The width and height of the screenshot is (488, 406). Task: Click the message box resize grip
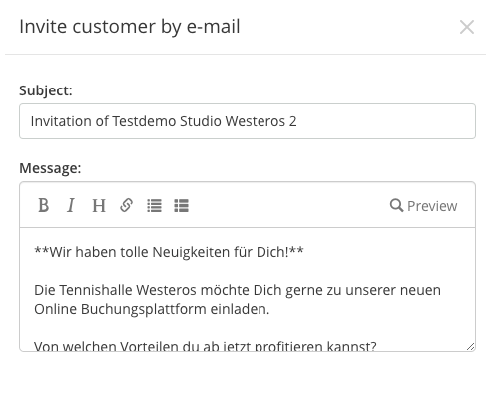(x=470, y=347)
